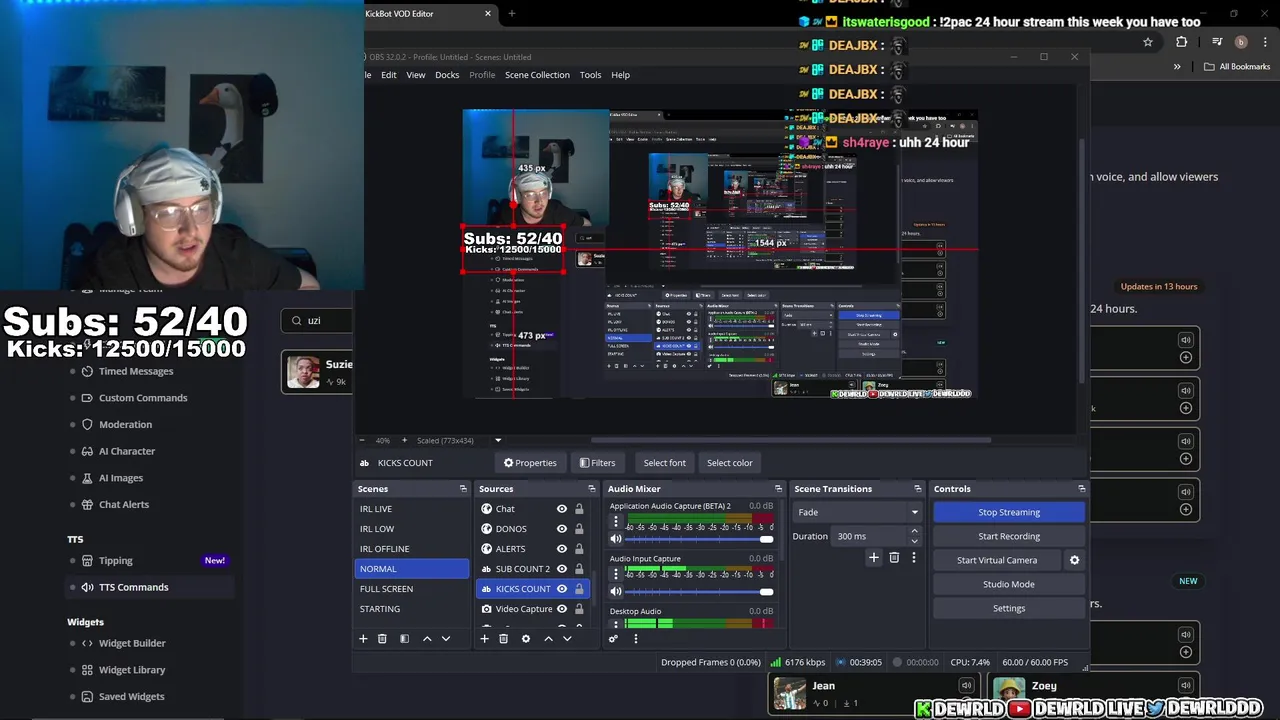Add a new scene with plus icon
This screenshot has height=720, width=1280.
pyautogui.click(x=363, y=638)
